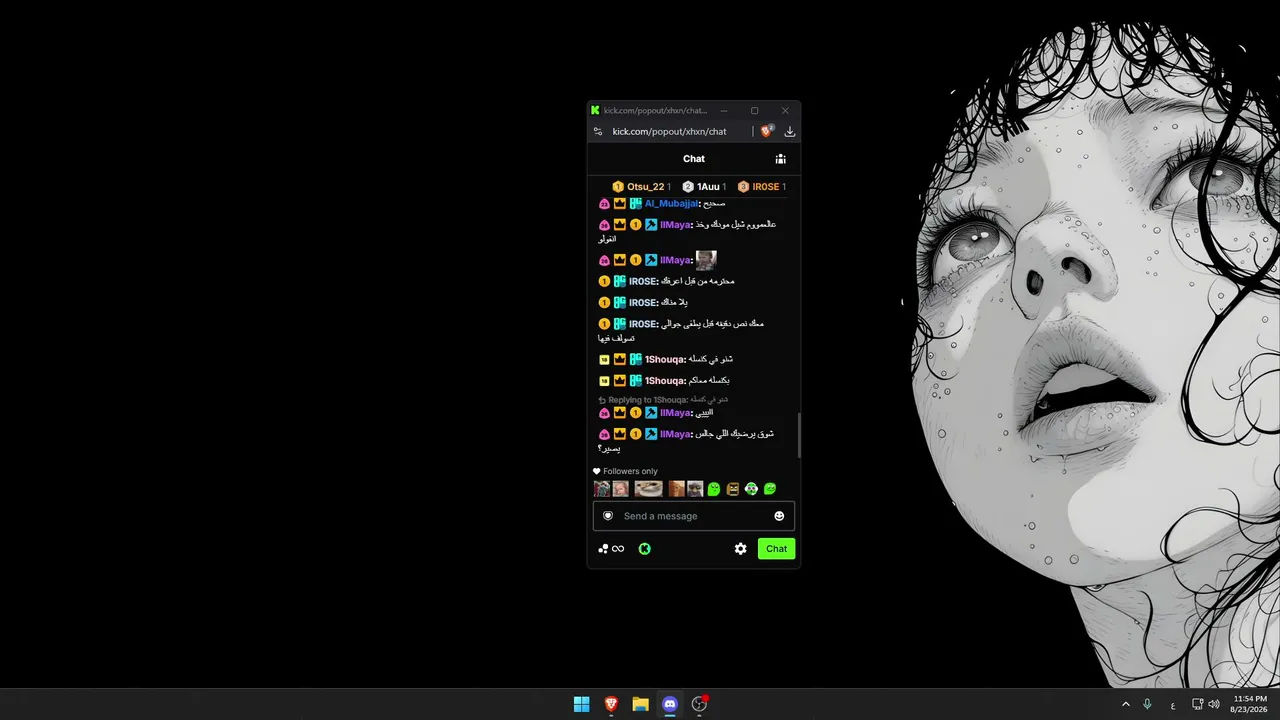Open chat settings gear
The width and height of the screenshot is (1280, 720).
[741, 549]
